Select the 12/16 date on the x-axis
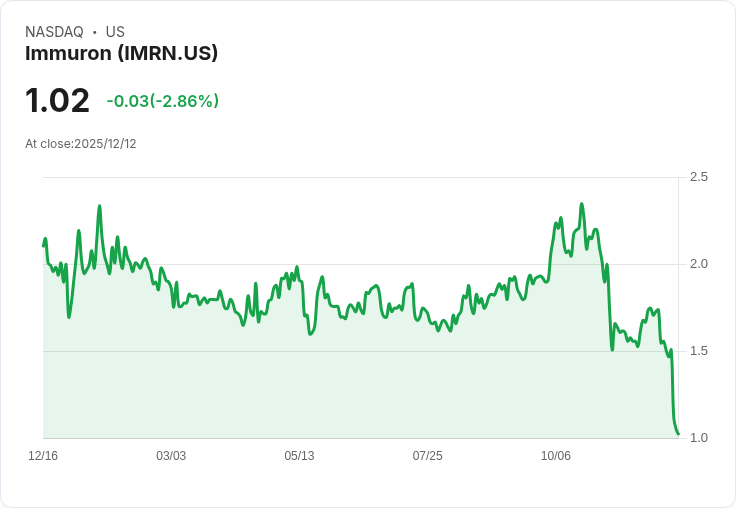The height and width of the screenshot is (508, 736). click(x=43, y=456)
